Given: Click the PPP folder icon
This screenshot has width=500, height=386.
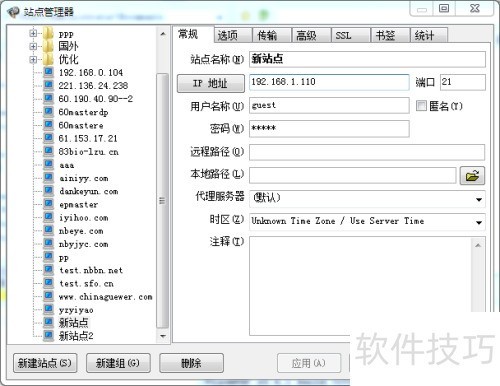Looking at the screenshot, I should click(x=48, y=33).
